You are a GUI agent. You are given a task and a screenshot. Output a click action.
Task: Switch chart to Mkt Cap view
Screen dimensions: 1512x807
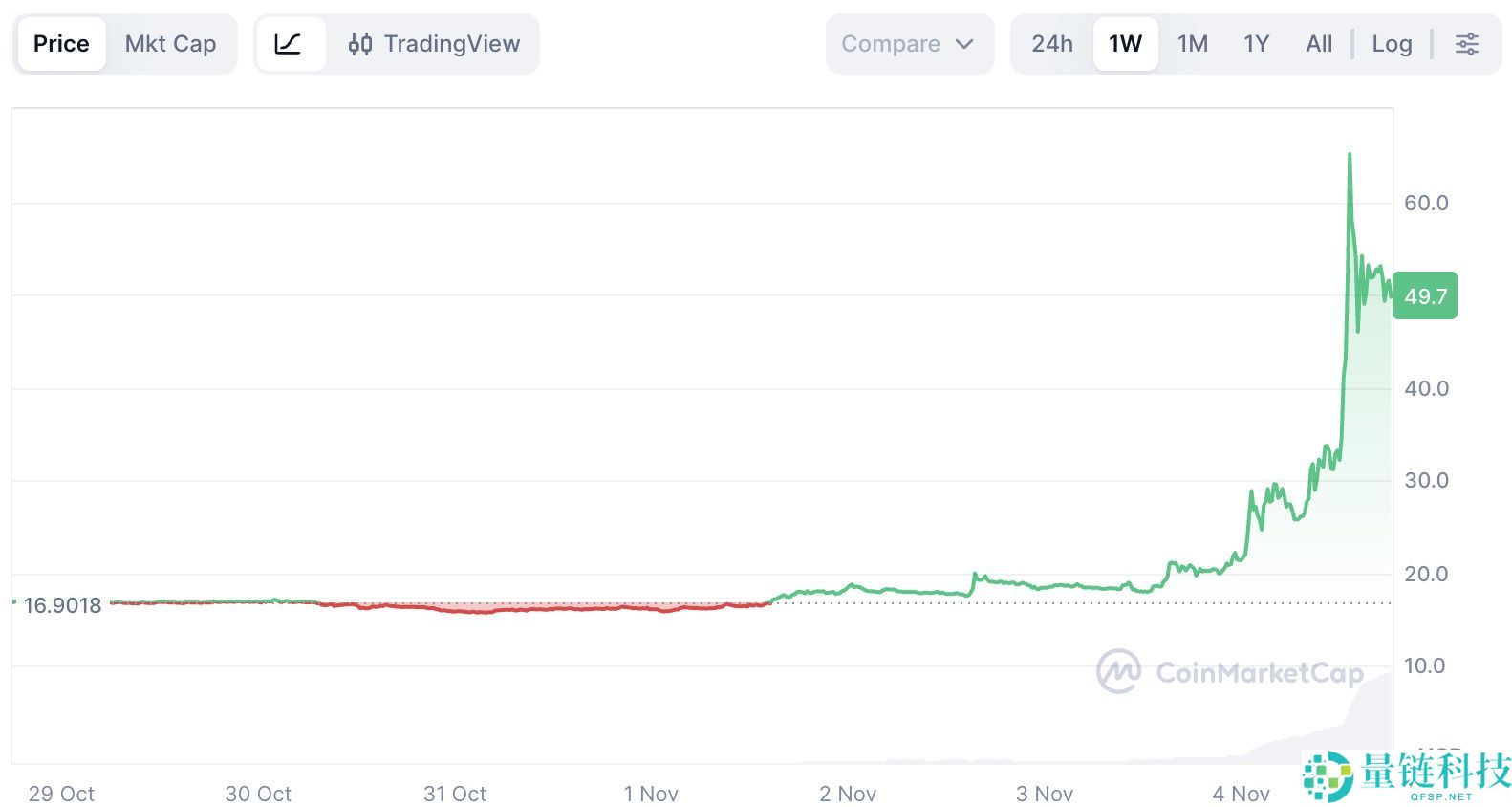pos(170,43)
